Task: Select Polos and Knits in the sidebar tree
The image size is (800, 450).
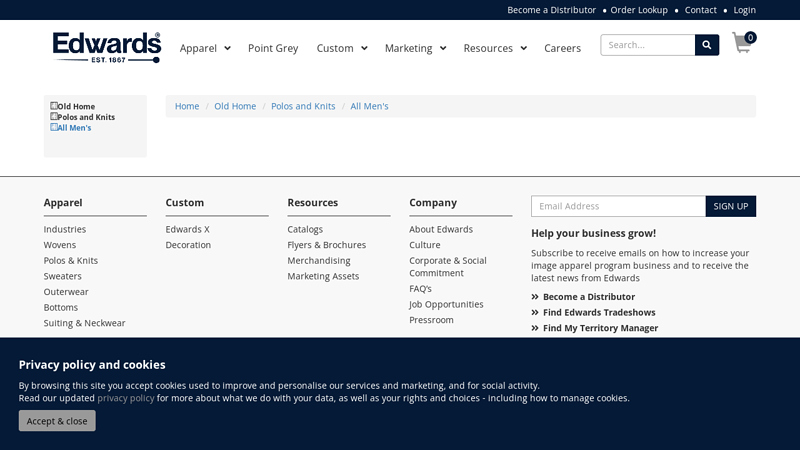Action: pyautogui.click(x=86, y=117)
